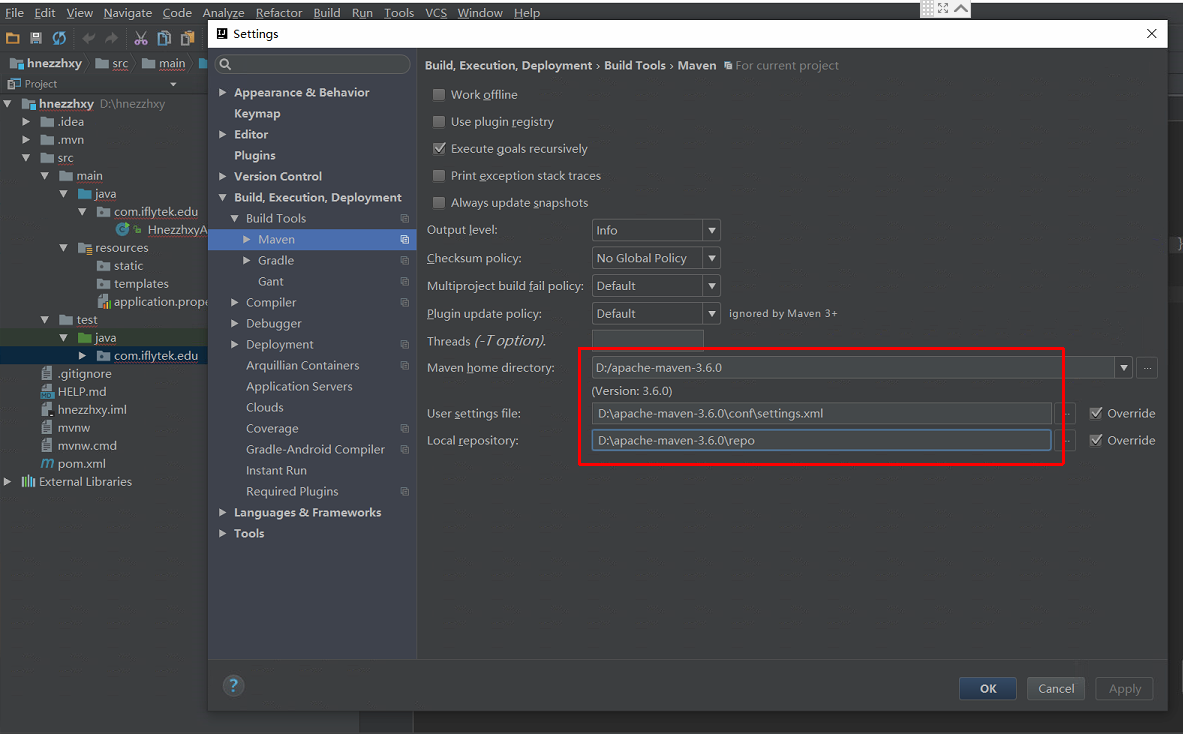
Task: Expand External Libraries in project tree
Action: coord(8,481)
